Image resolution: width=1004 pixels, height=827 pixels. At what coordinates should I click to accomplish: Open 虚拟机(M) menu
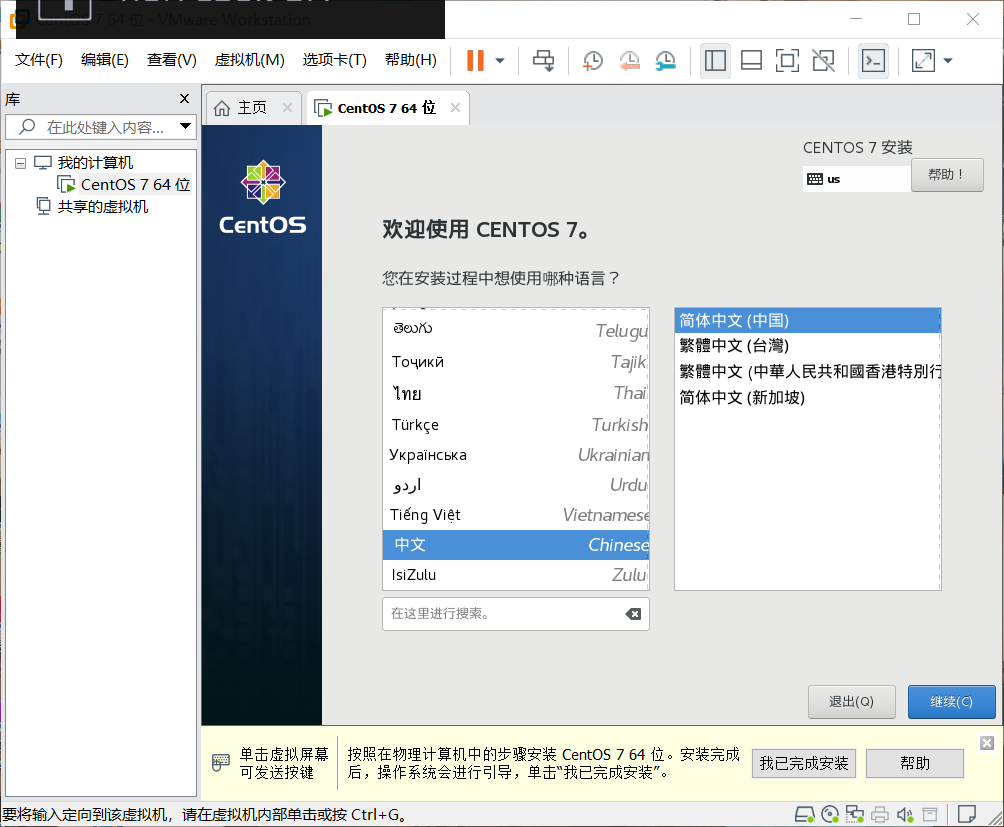(x=250, y=60)
